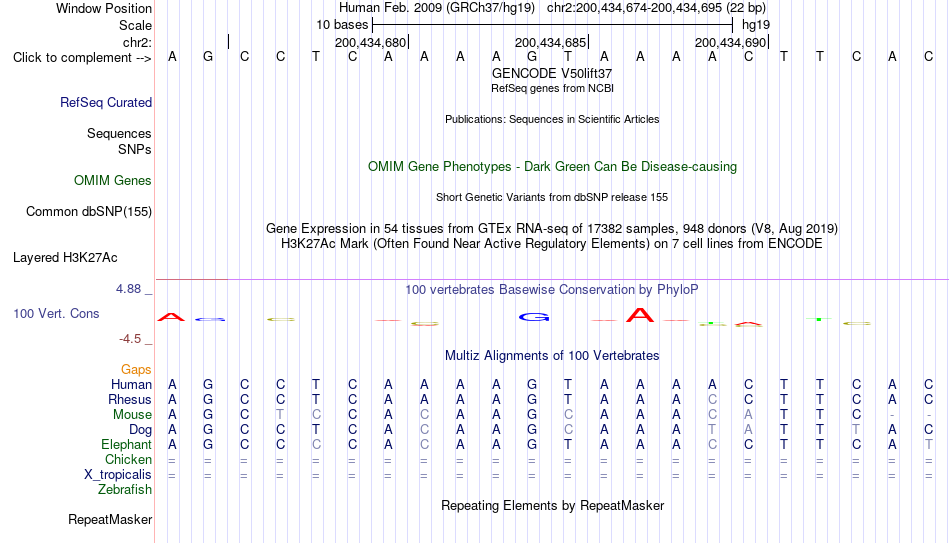The width and height of the screenshot is (950, 543).
Task: Click the Sequences track label
Action: (119, 133)
